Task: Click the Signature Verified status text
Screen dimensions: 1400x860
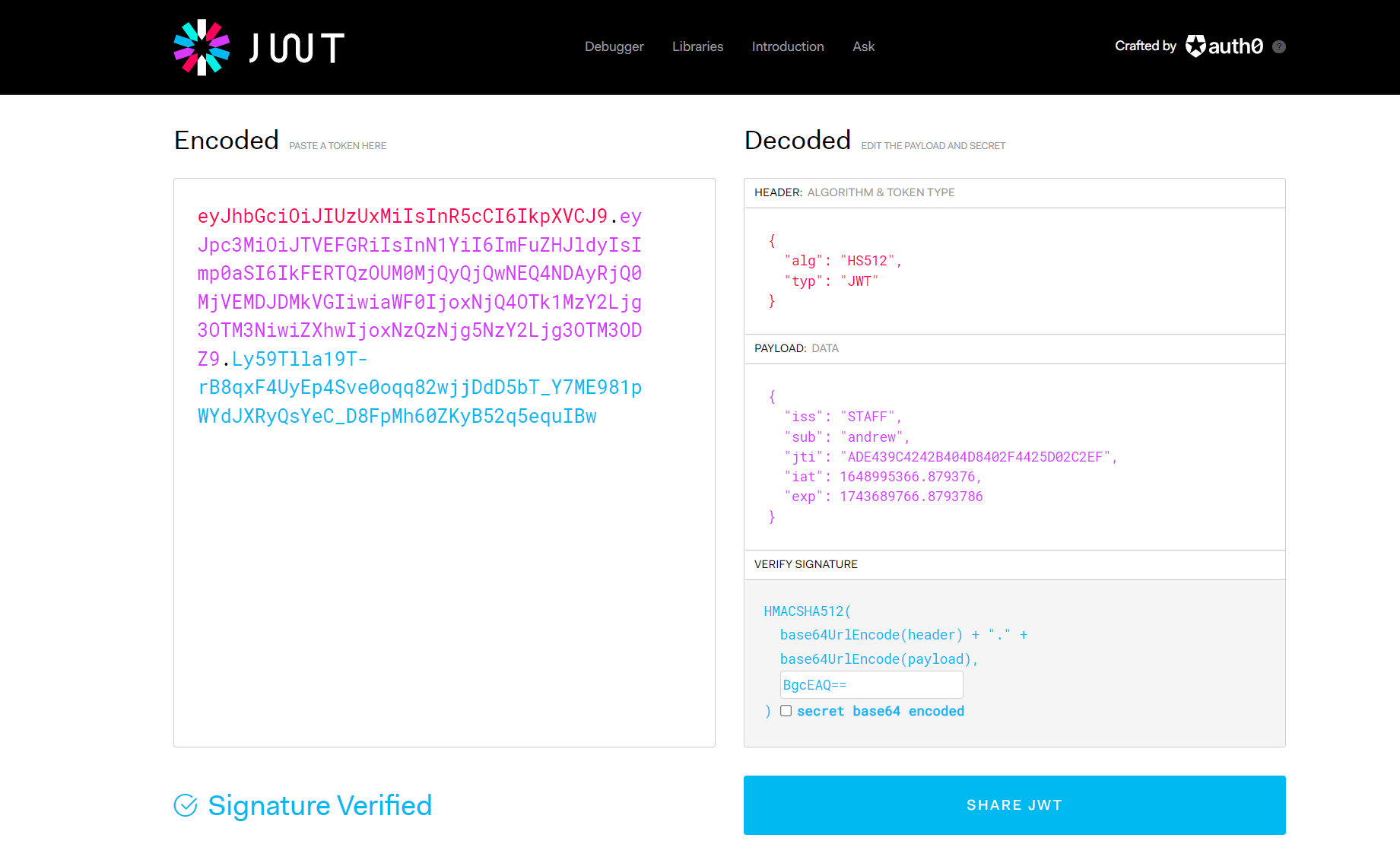Action: pyautogui.click(x=319, y=805)
